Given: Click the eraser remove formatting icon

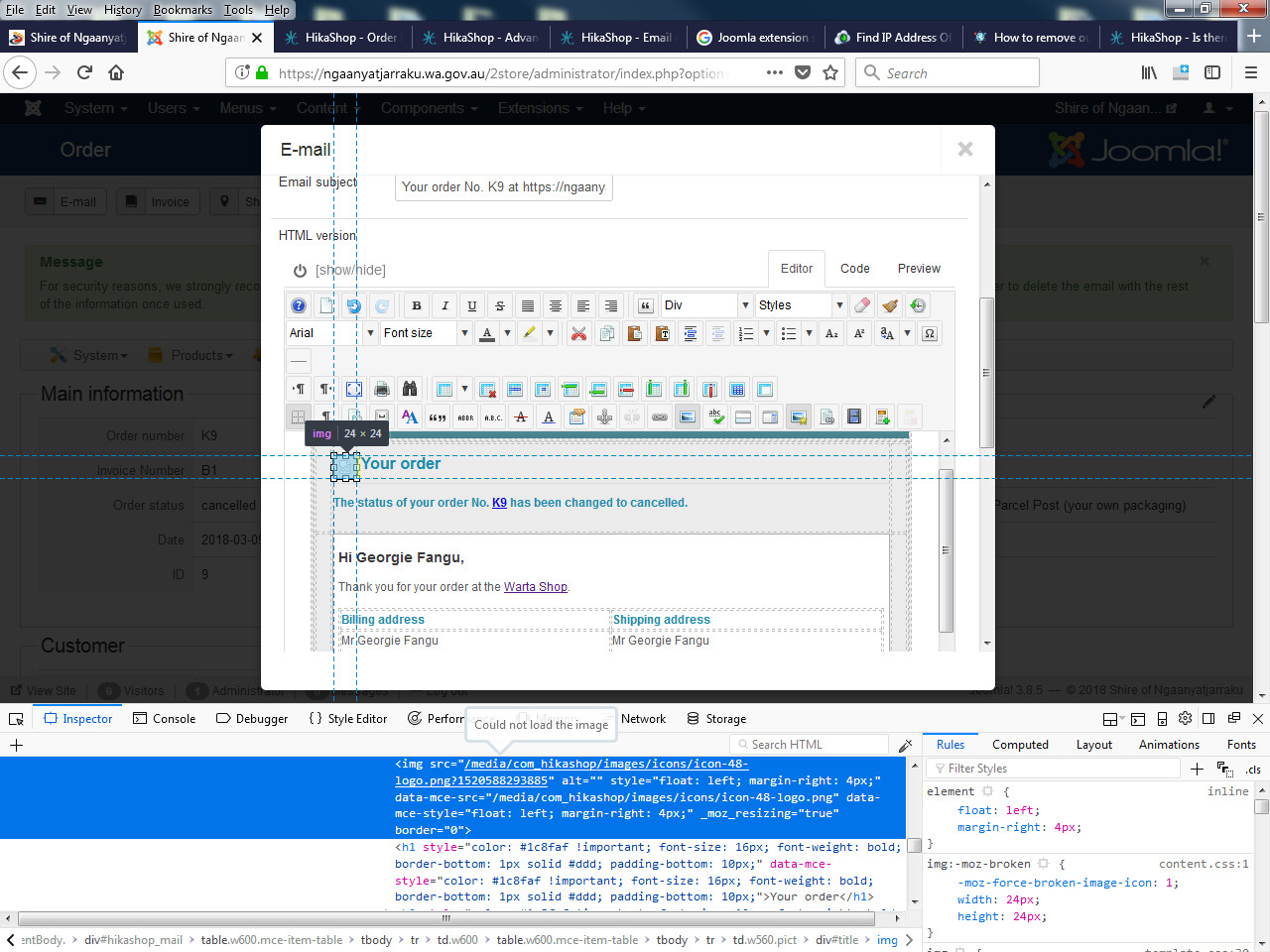Looking at the screenshot, I should tap(862, 305).
